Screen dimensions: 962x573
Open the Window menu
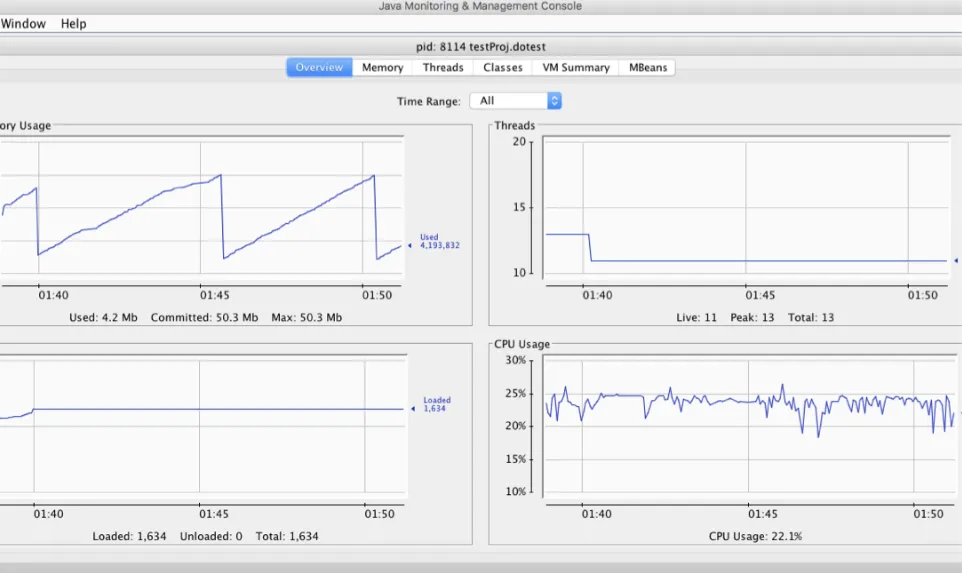23,24
